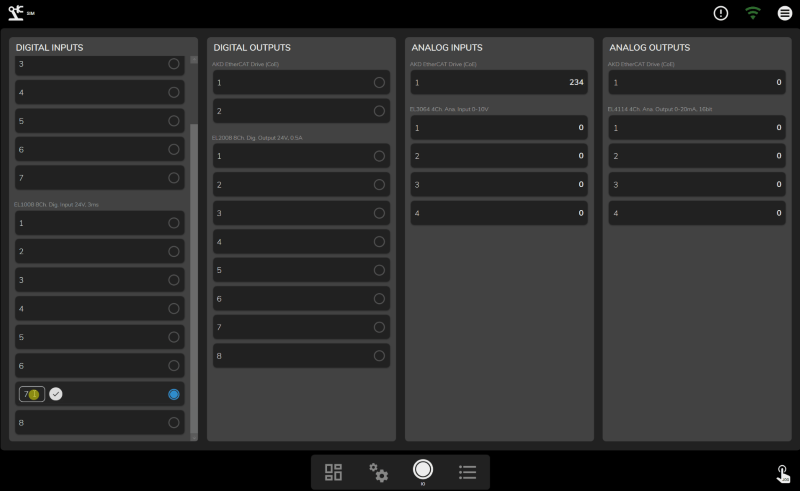Click the robot arm logo icon
Viewport: 800px width, 491px height.
tap(16, 13)
